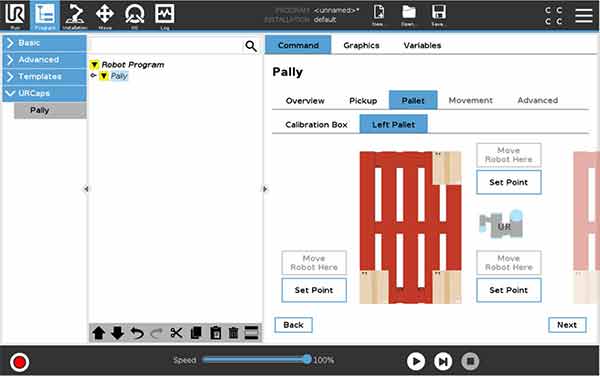Screen dimensions: 600x376
Task: Open the Installation icon
Action: coord(75,15)
